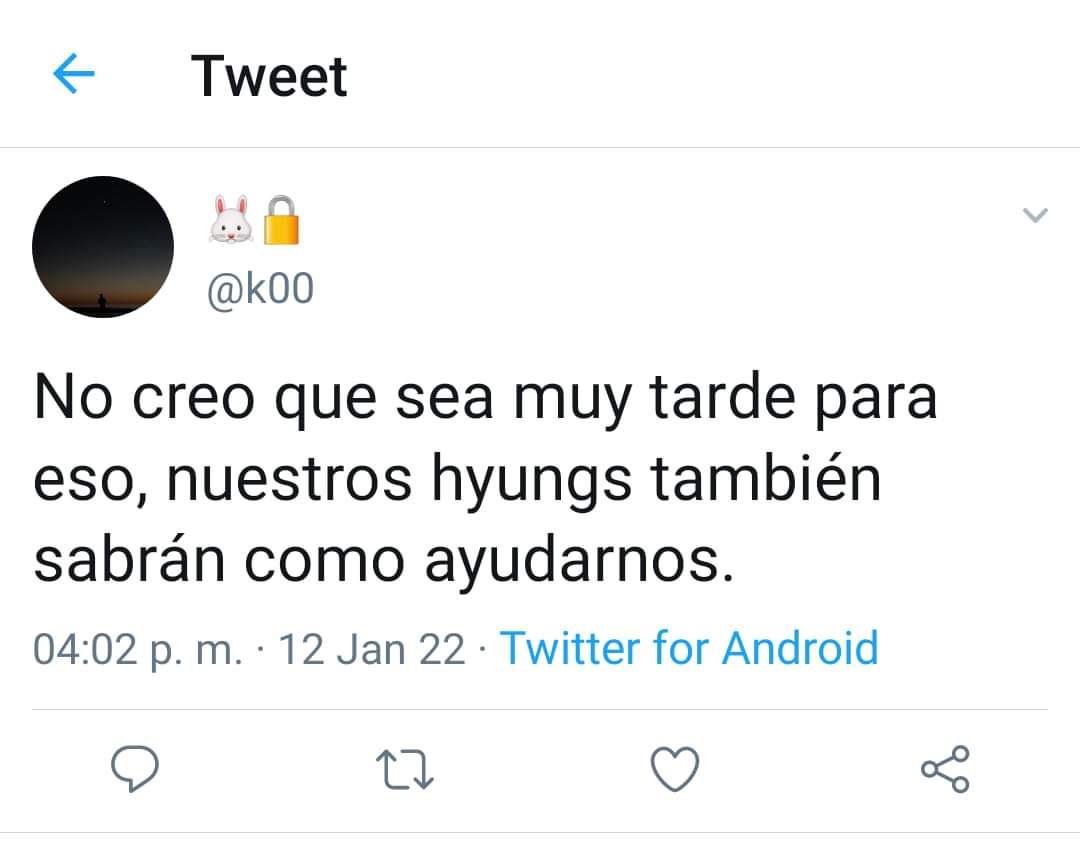Retweet this tweet with the arrows icon
This screenshot has width=1080, height=849.
tap(405, 769)
